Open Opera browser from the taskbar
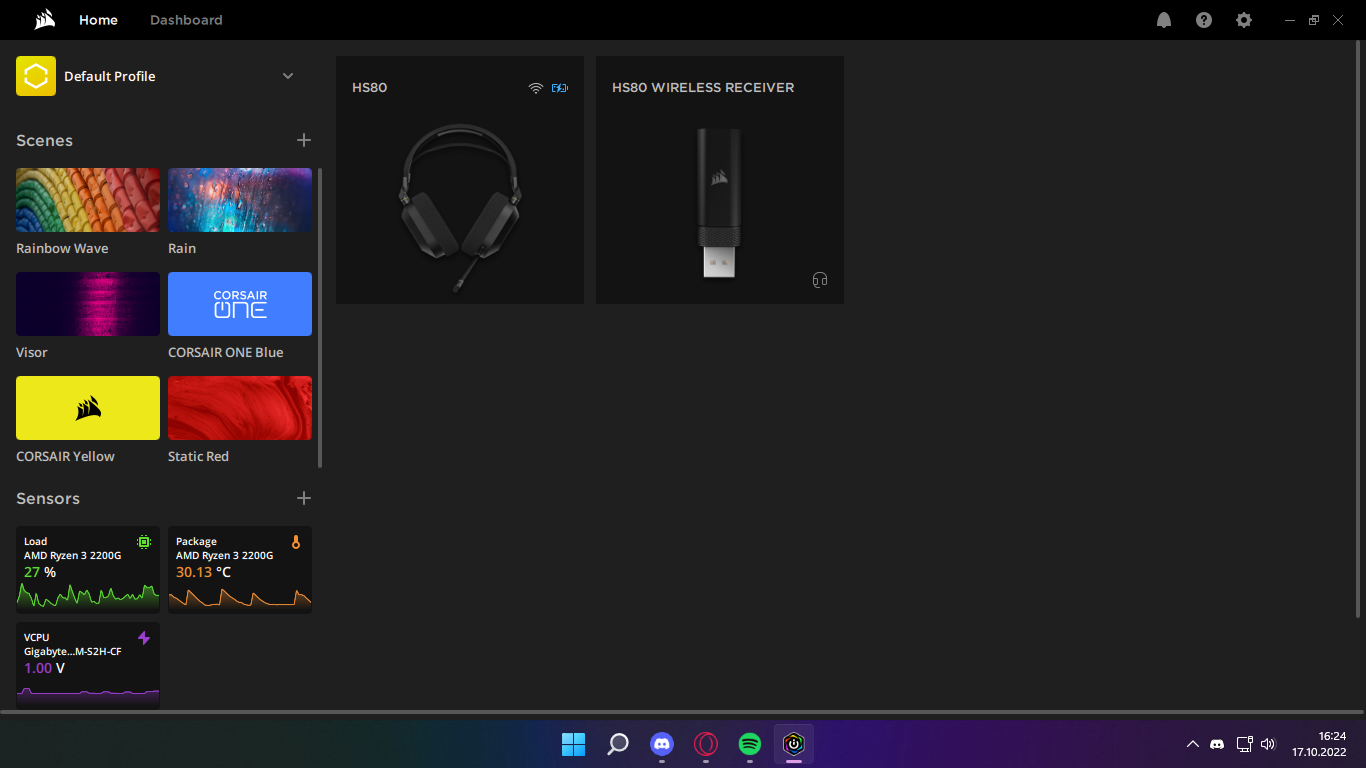The image size is (1366, 768). point(706,744)
